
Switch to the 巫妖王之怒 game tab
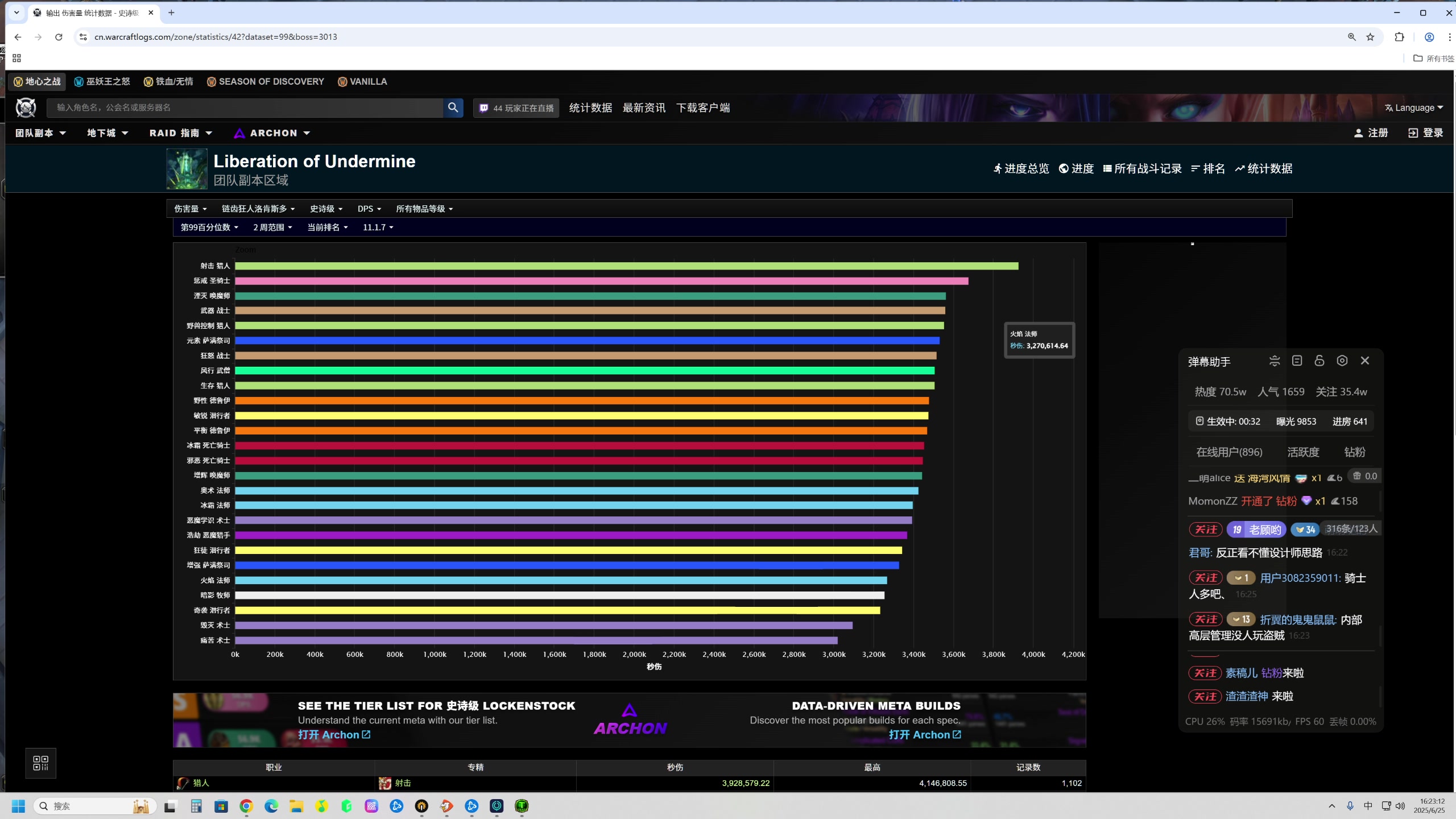(x=102, y=81)
